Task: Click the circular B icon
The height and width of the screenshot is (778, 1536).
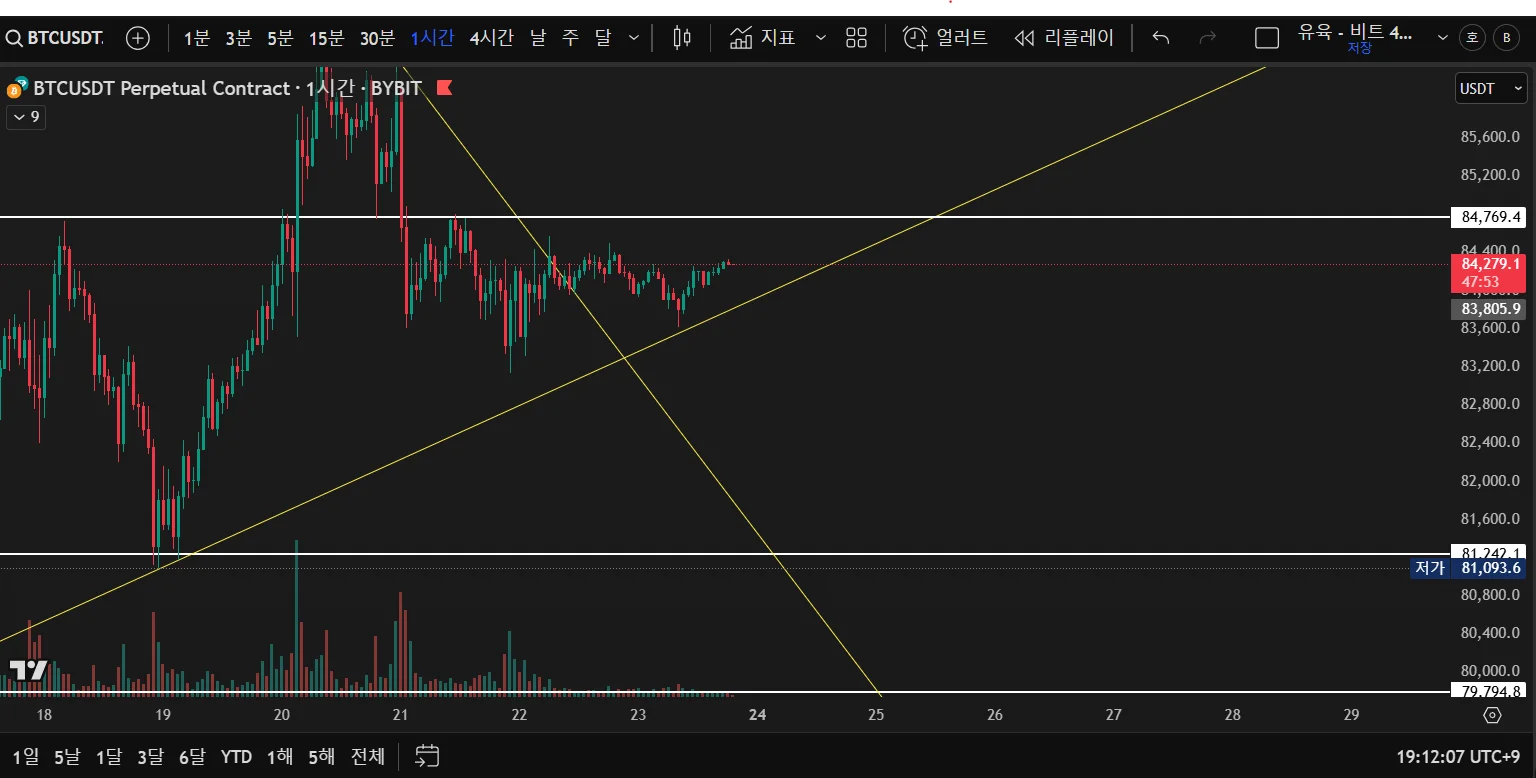Action: point(1506,38)
